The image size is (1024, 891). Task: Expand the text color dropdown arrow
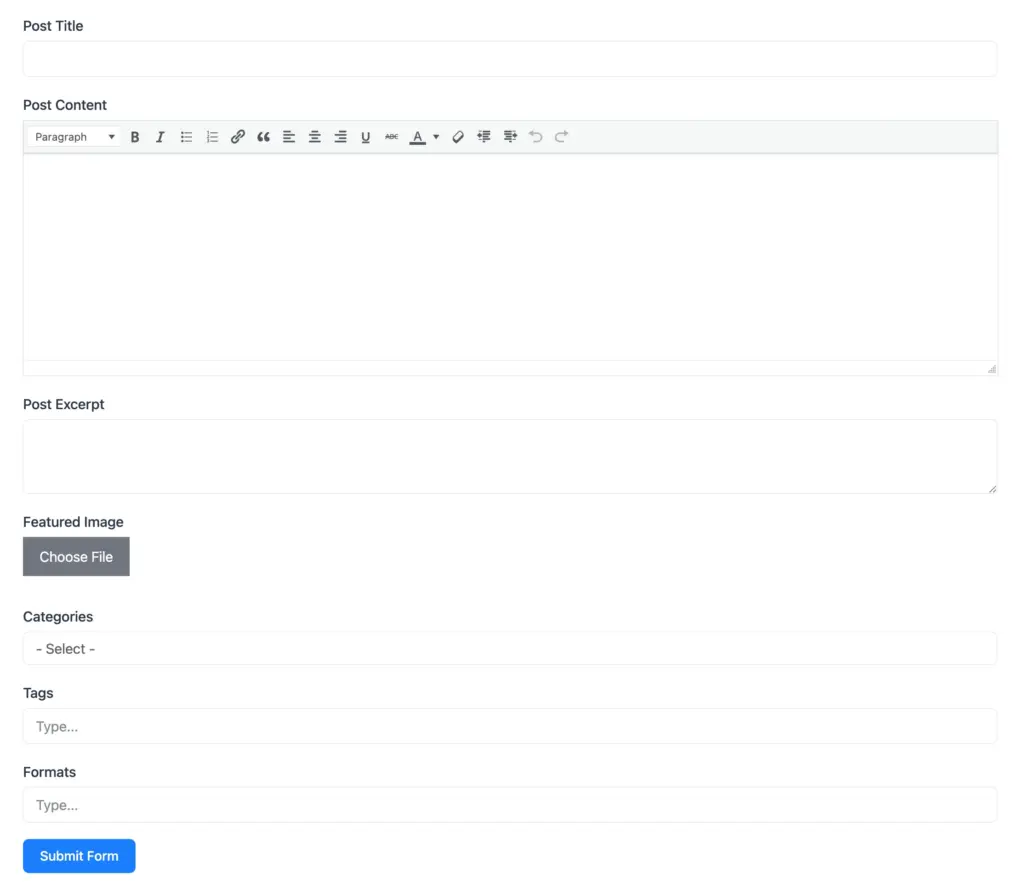pos(437,137)
